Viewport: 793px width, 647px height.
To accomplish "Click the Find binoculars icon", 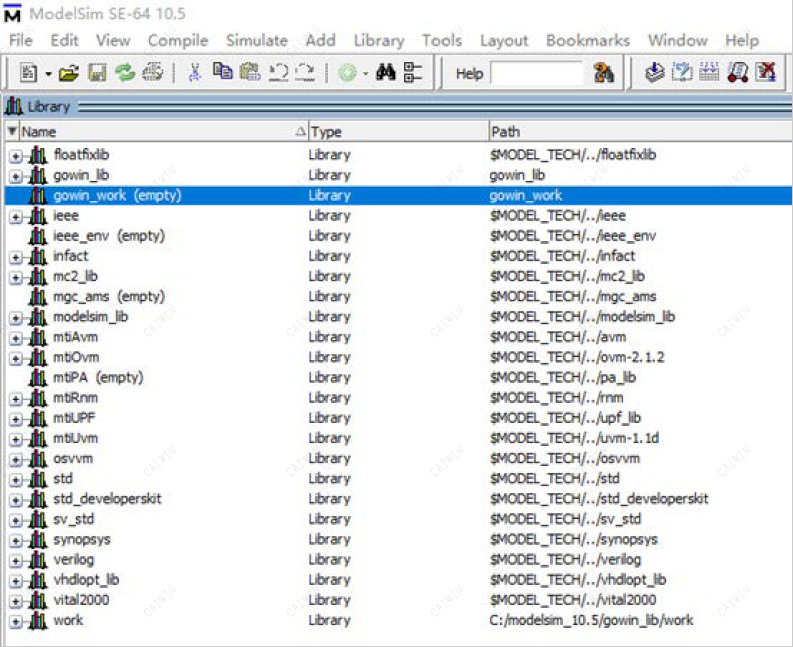I will (x=386, y=73).
